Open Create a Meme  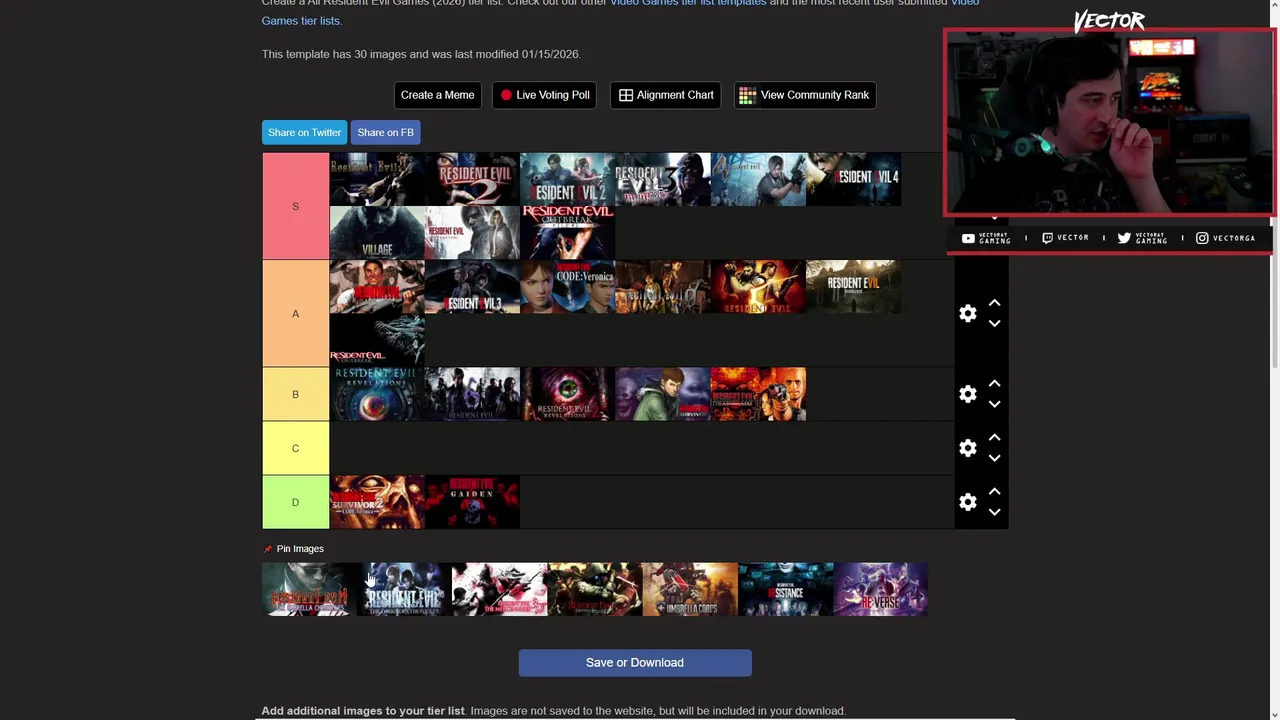[437, 95]
